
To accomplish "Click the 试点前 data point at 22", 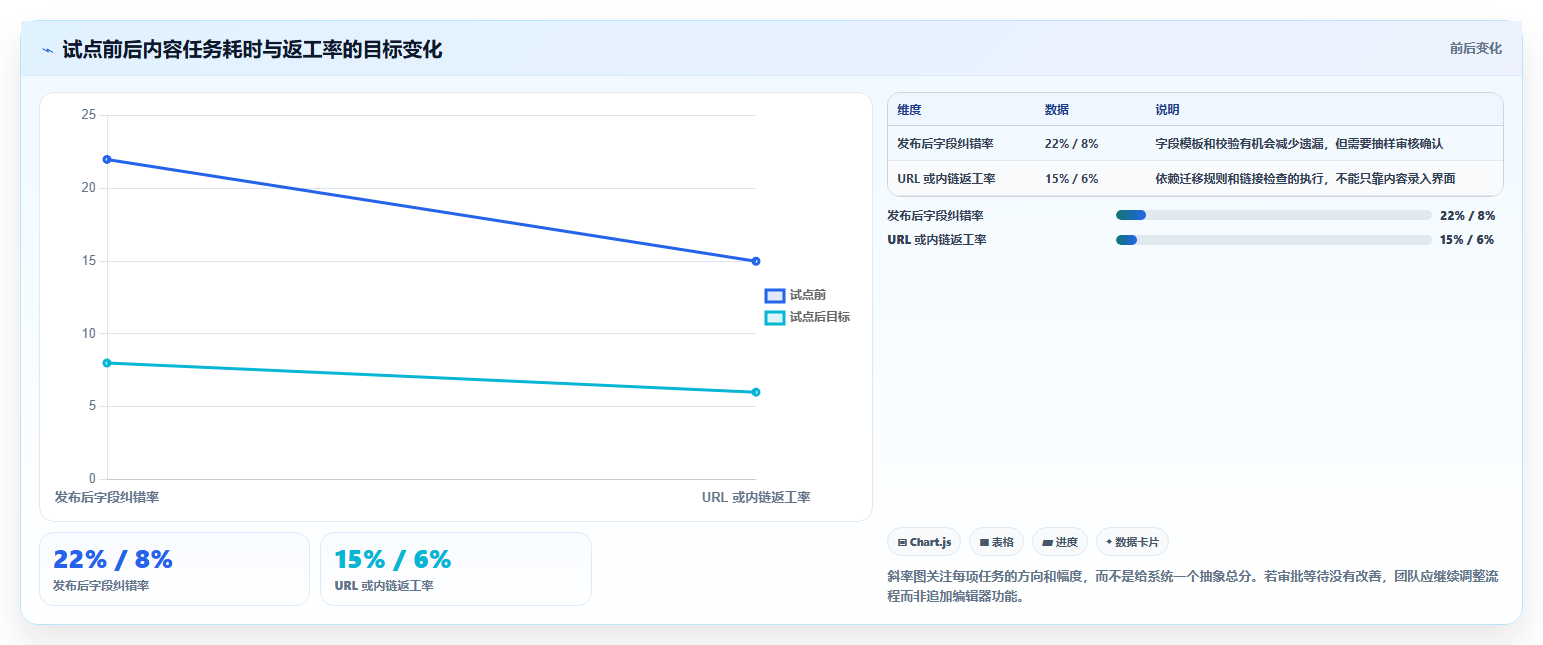I will 107,159.
